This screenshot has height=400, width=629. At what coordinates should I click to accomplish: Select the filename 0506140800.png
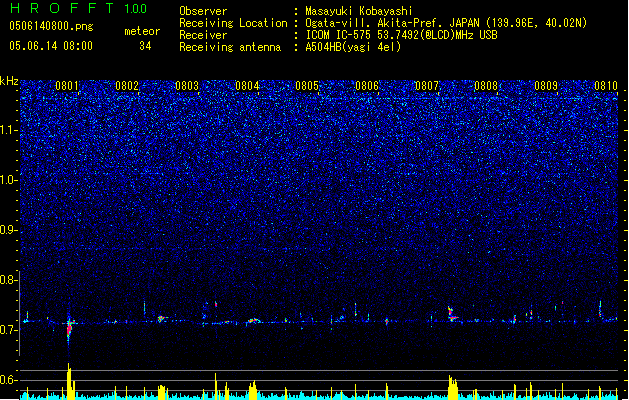pyautogui.click(x=51, y=26)
